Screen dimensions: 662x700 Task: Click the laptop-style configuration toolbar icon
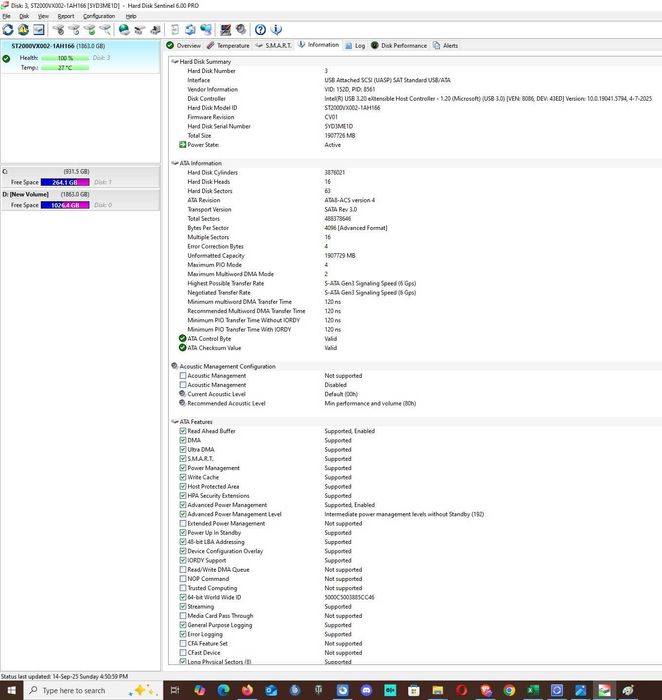pos(225,30)
